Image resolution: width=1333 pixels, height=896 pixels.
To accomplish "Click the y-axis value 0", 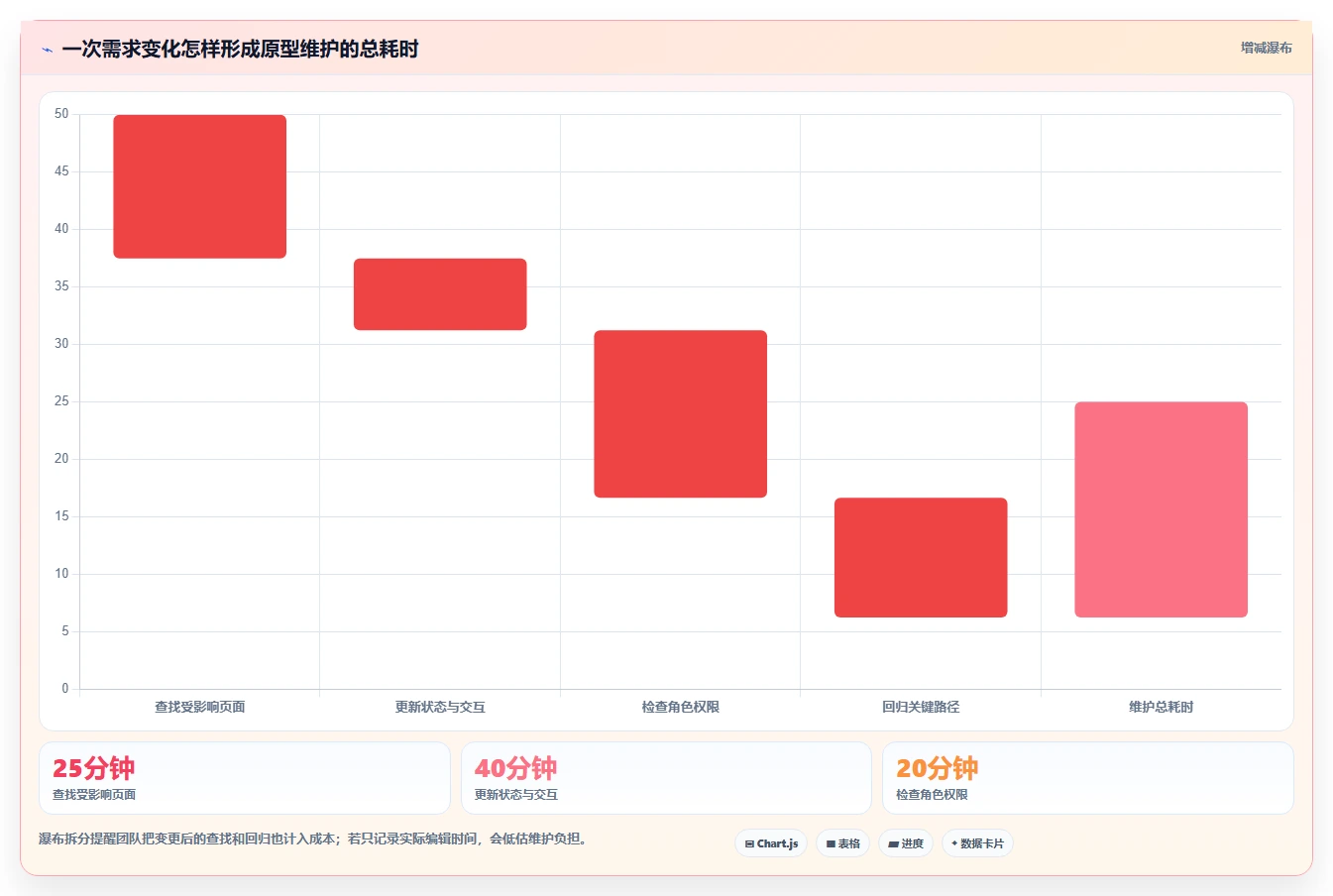I will (65, 689).
